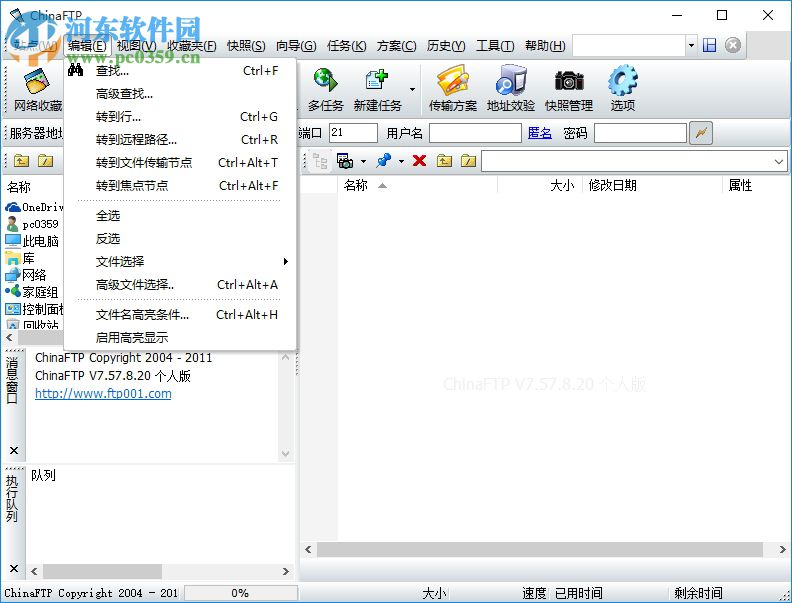
Task: Open dropdown arrow beside snapshot camera icon
Action: [x=363, y=162]
